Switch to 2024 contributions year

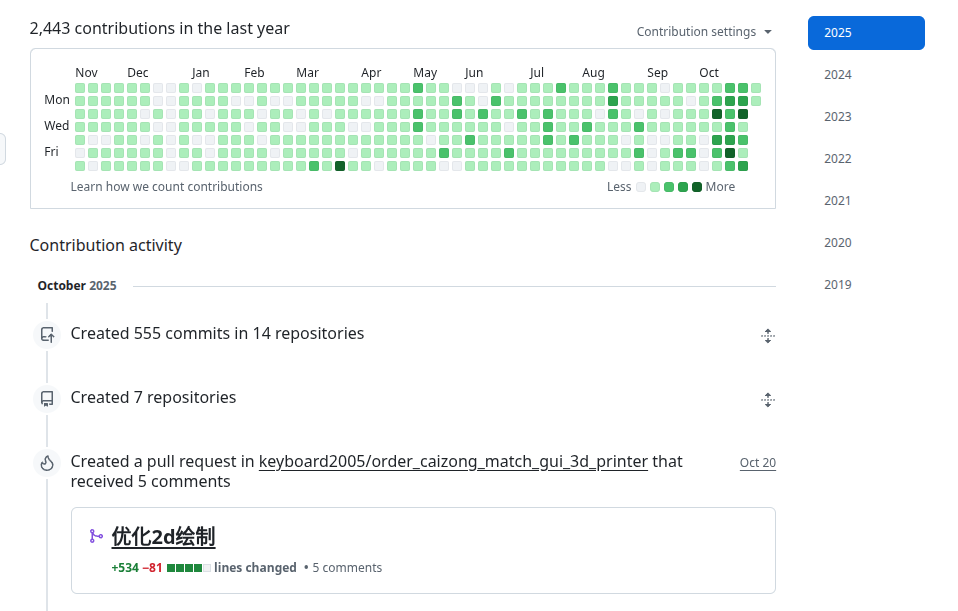[838, 75]
